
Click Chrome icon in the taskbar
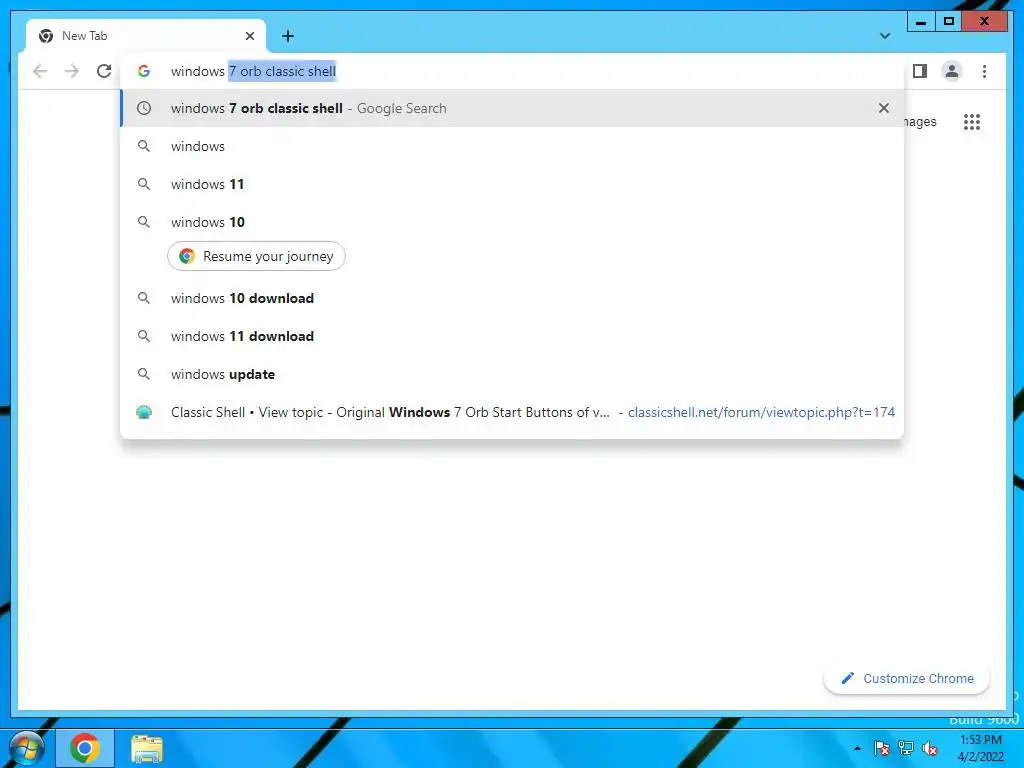click(85, 748)
